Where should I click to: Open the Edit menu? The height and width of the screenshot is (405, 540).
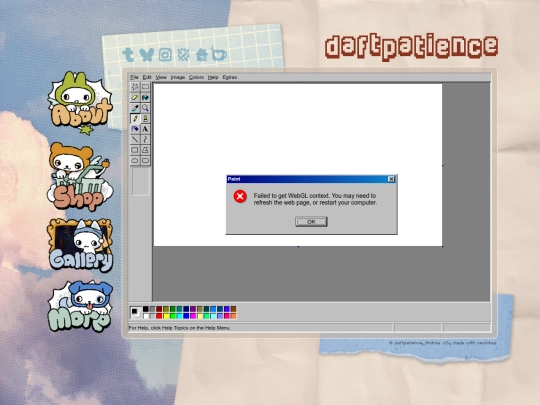click(x=147, y=77)
